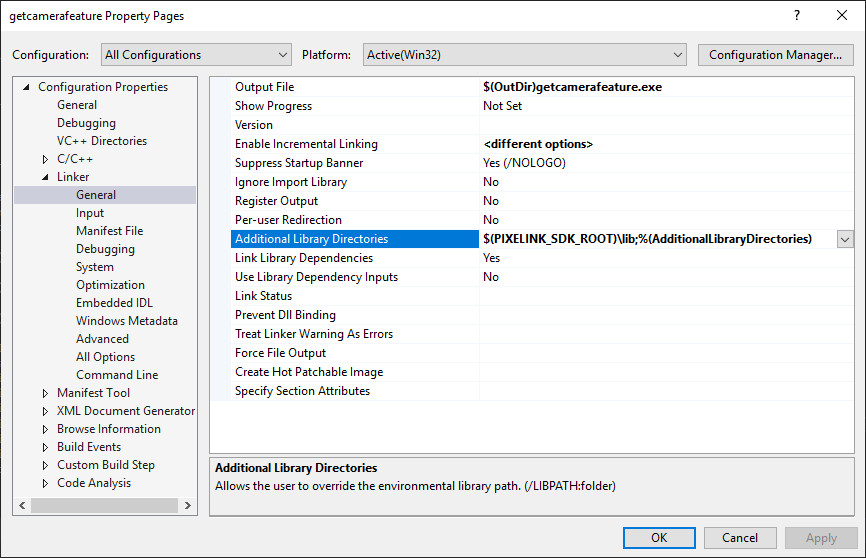
Task: Open the Configuration dropdown showing All Configurations
Action: (x=196, y=55)
